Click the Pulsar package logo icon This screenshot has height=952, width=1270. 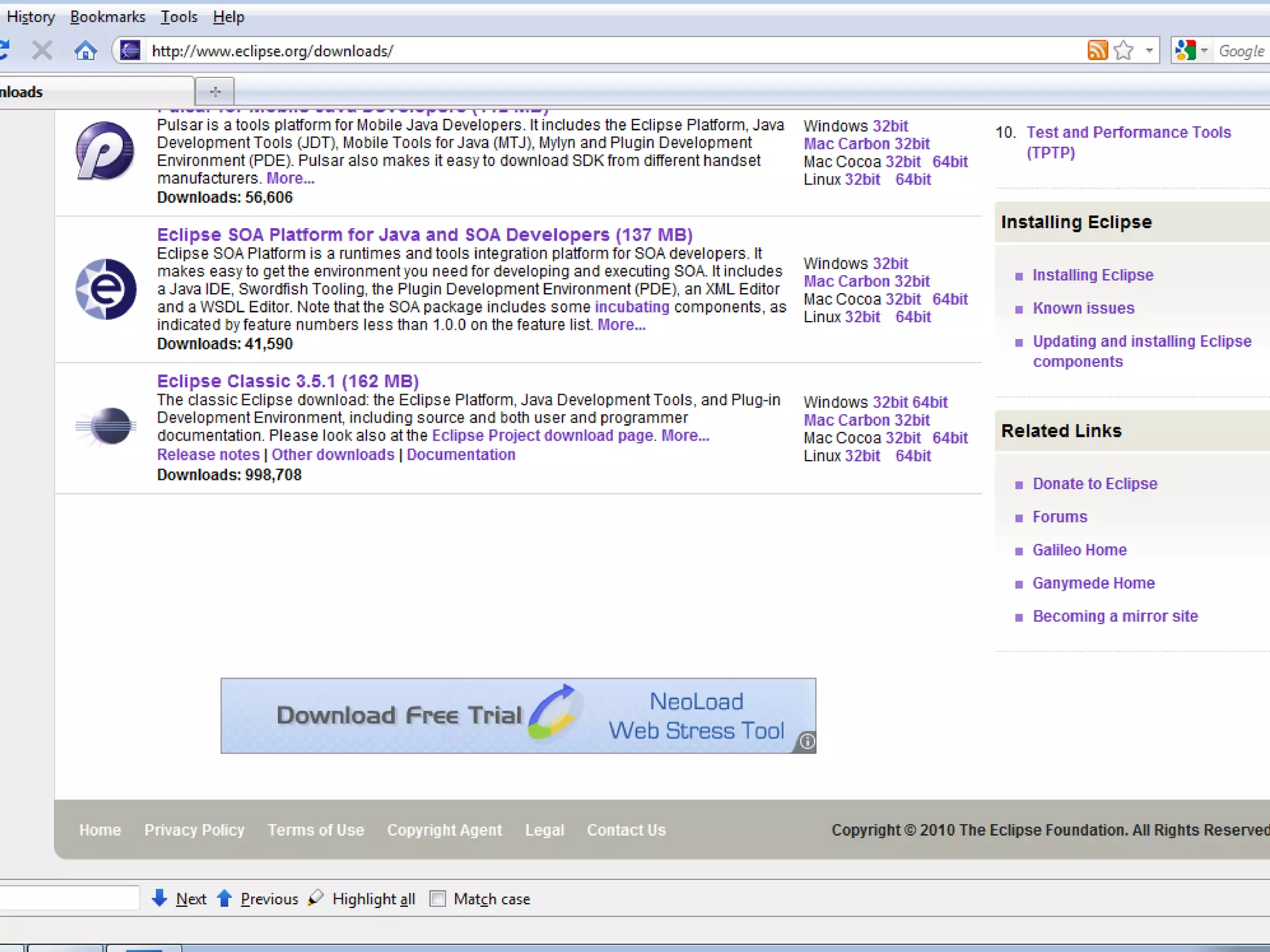point(105,151)
